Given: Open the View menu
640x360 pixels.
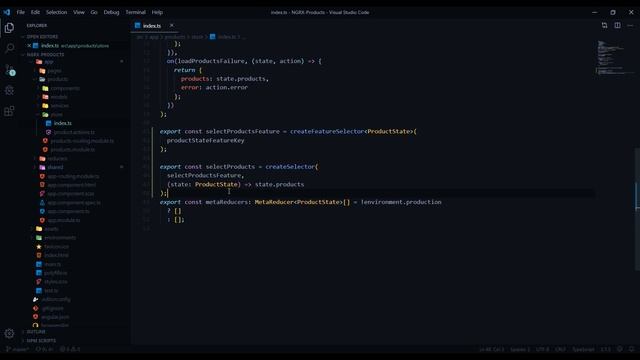Looking at the screenshot, I should (79, 12).
